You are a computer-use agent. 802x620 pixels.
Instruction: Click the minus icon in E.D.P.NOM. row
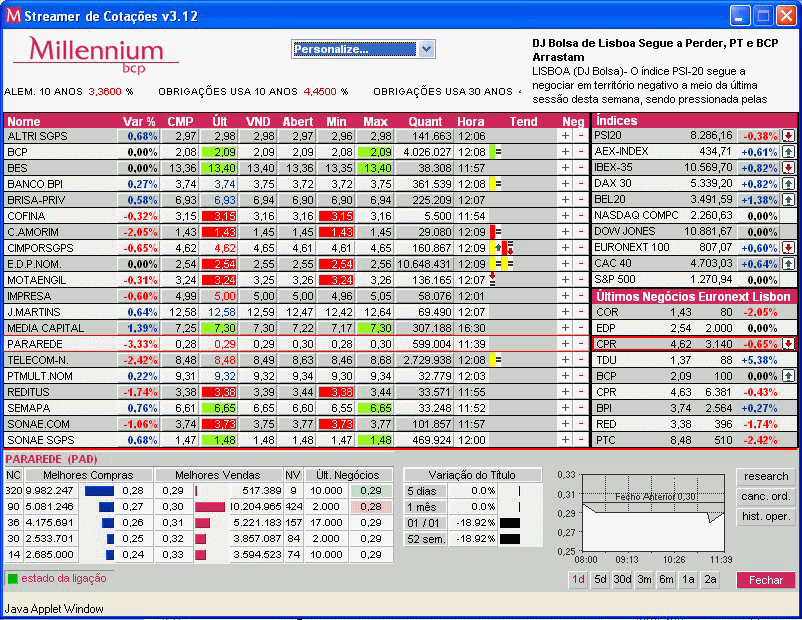[x=581, y=264]
